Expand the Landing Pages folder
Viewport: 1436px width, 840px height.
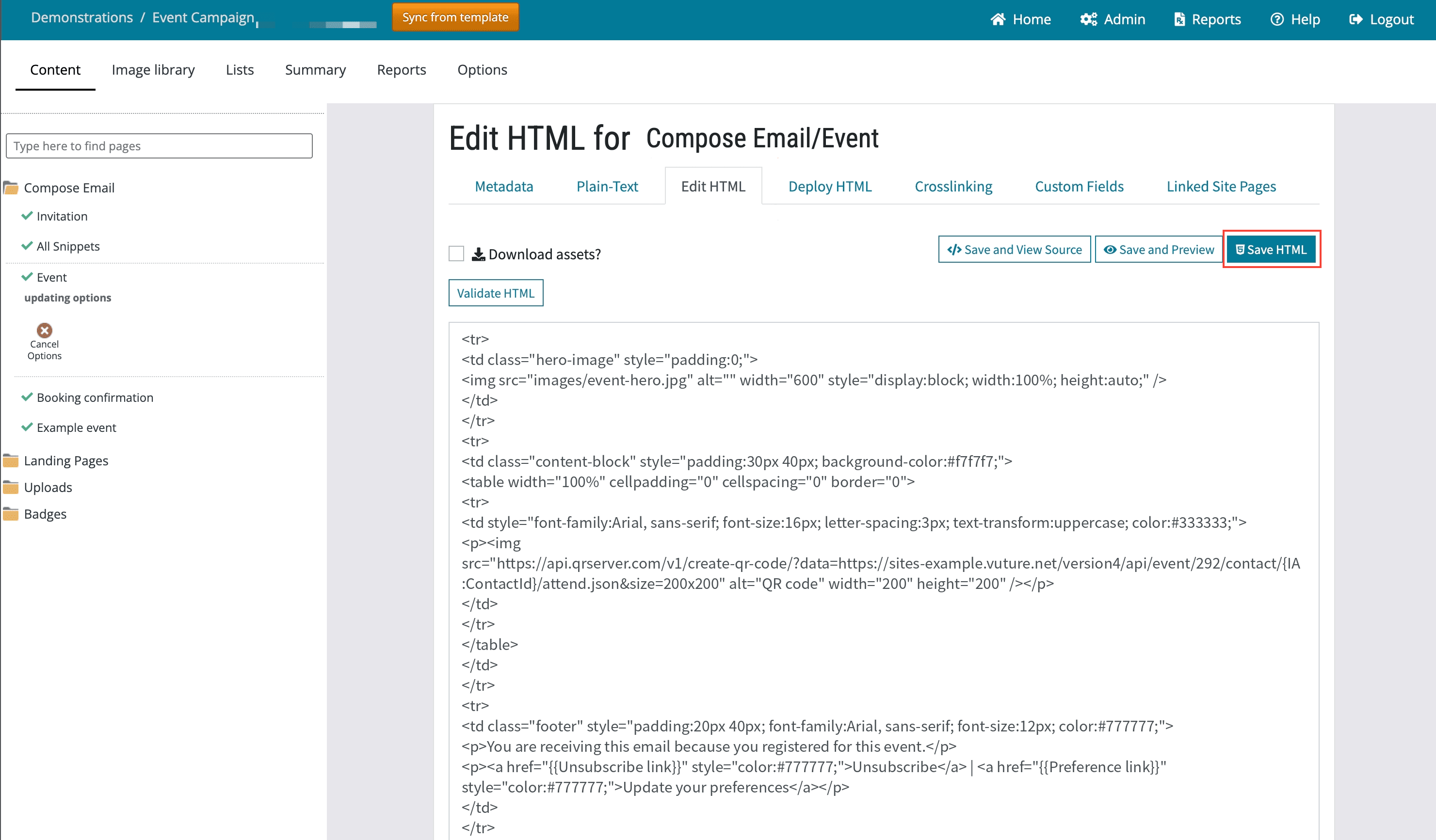pos(11,460)
